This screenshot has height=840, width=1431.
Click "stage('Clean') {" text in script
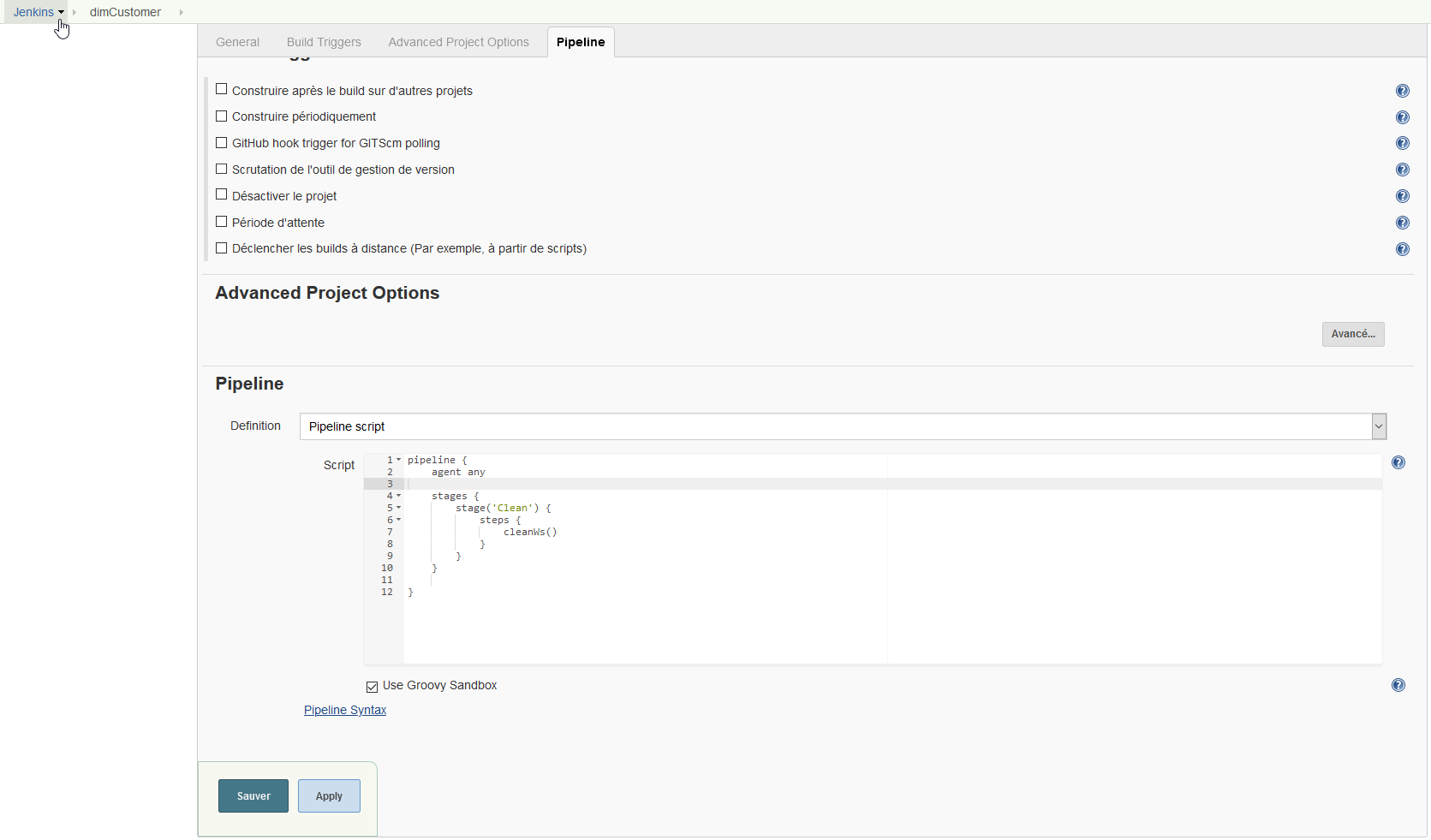pos(504,508)
